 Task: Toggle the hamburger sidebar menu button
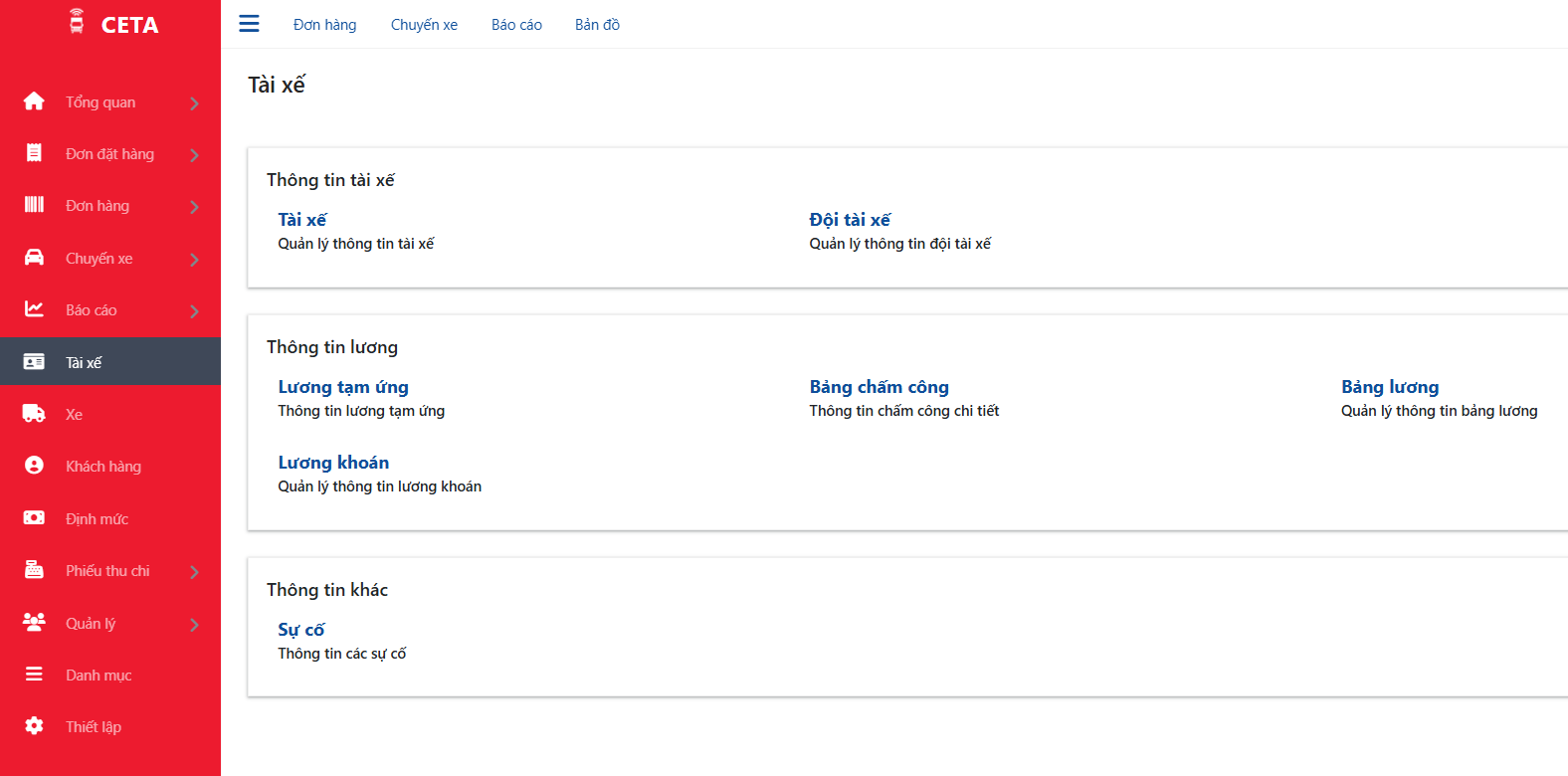coord(249,24)
